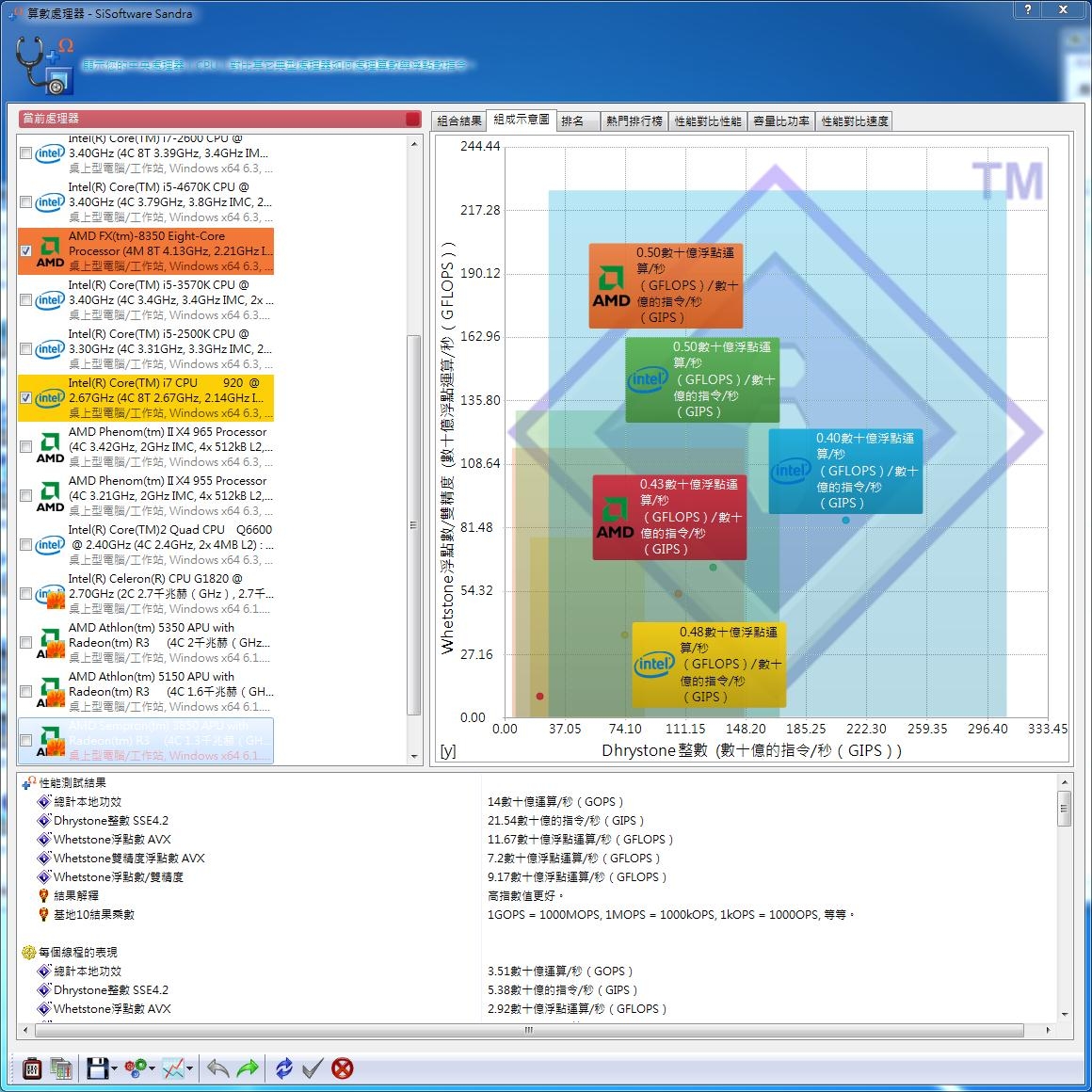Click the red circled X cancel icon

click(x=342, y=1068)
